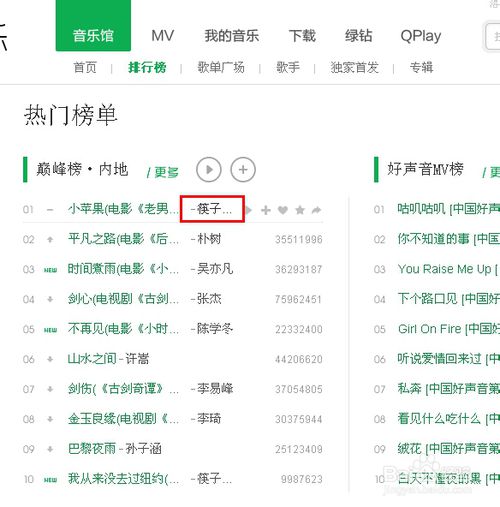Open song 山水之间 - 许嵩
Image resolution: width=500 pixels, height=507 pixels.
pos(108,359)
